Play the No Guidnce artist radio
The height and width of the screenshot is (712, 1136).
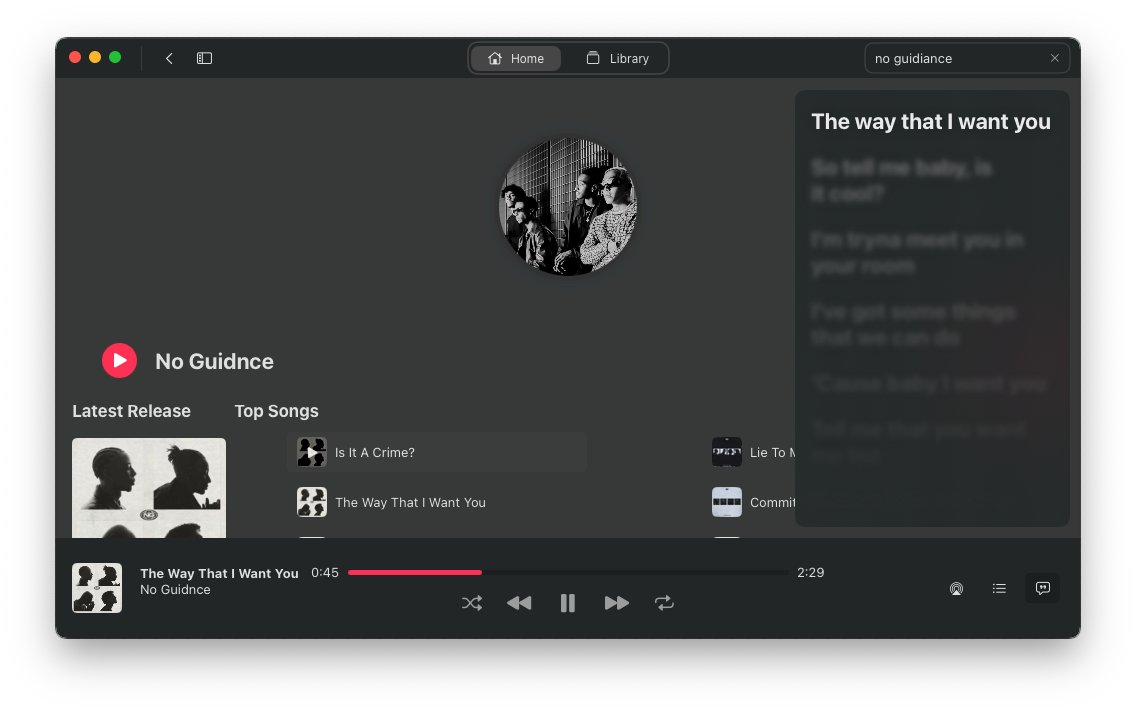click(119, 361)
